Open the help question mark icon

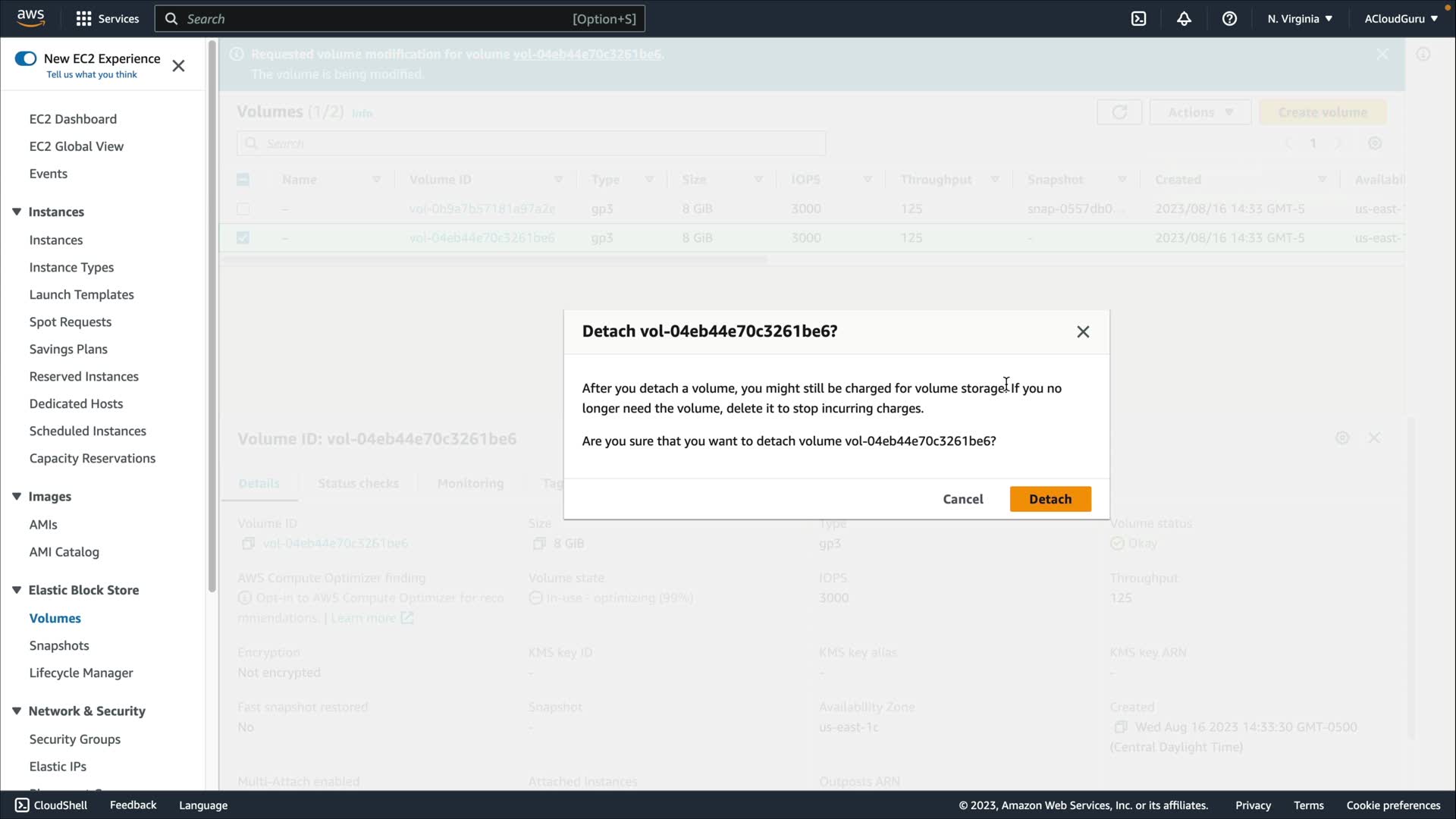[x=1229, y=19]
